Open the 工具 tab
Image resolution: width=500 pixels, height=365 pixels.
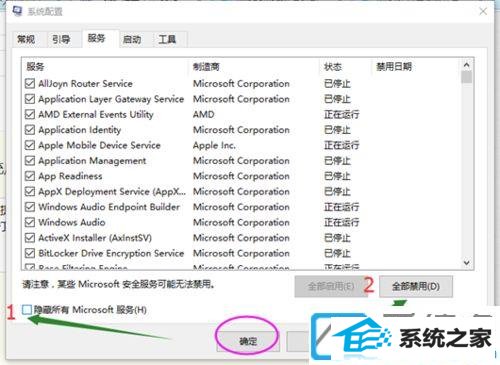(x=167, y=40)
